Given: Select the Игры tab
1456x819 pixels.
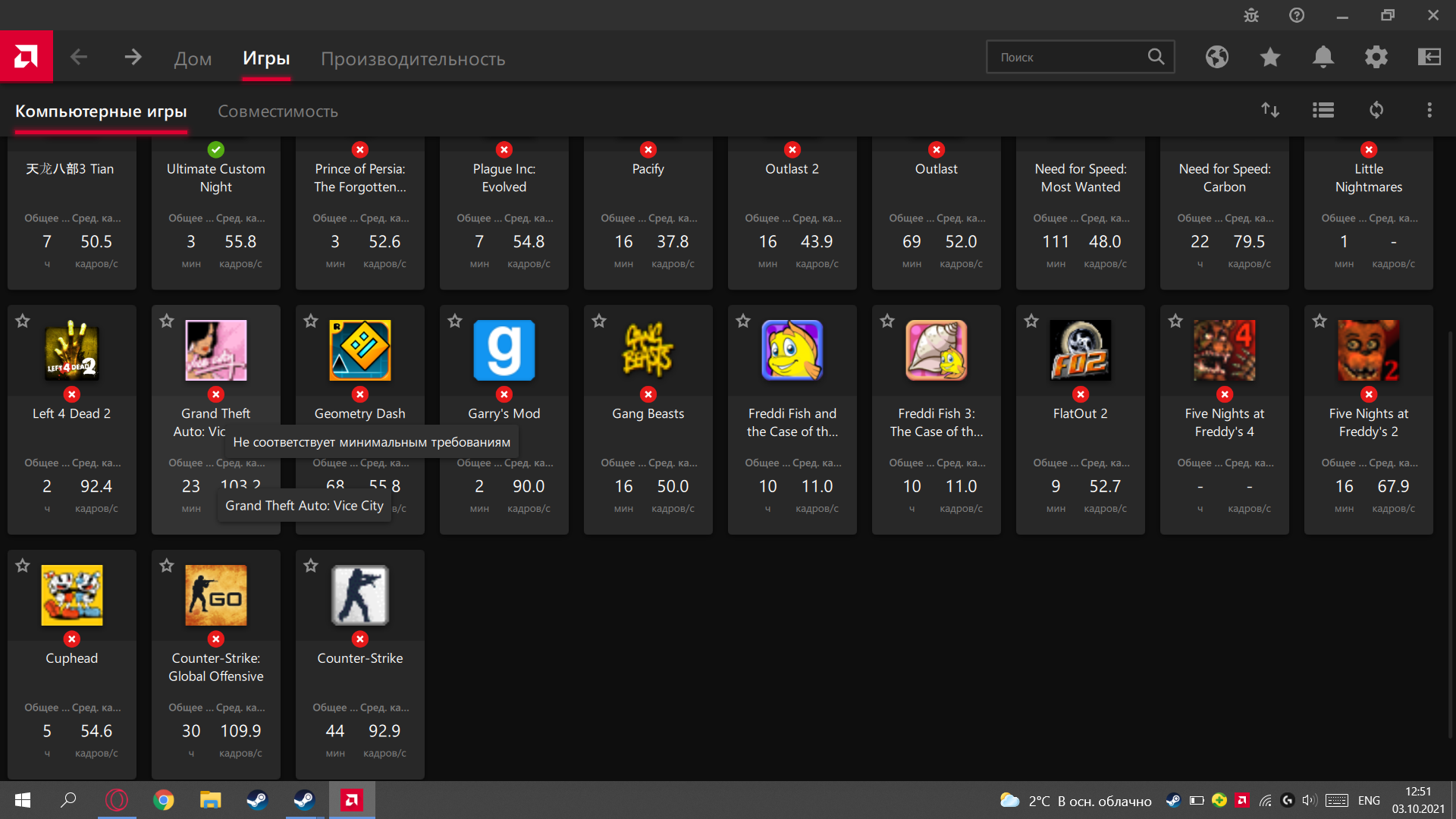Looking at the screenshot, I should point(266,58).
